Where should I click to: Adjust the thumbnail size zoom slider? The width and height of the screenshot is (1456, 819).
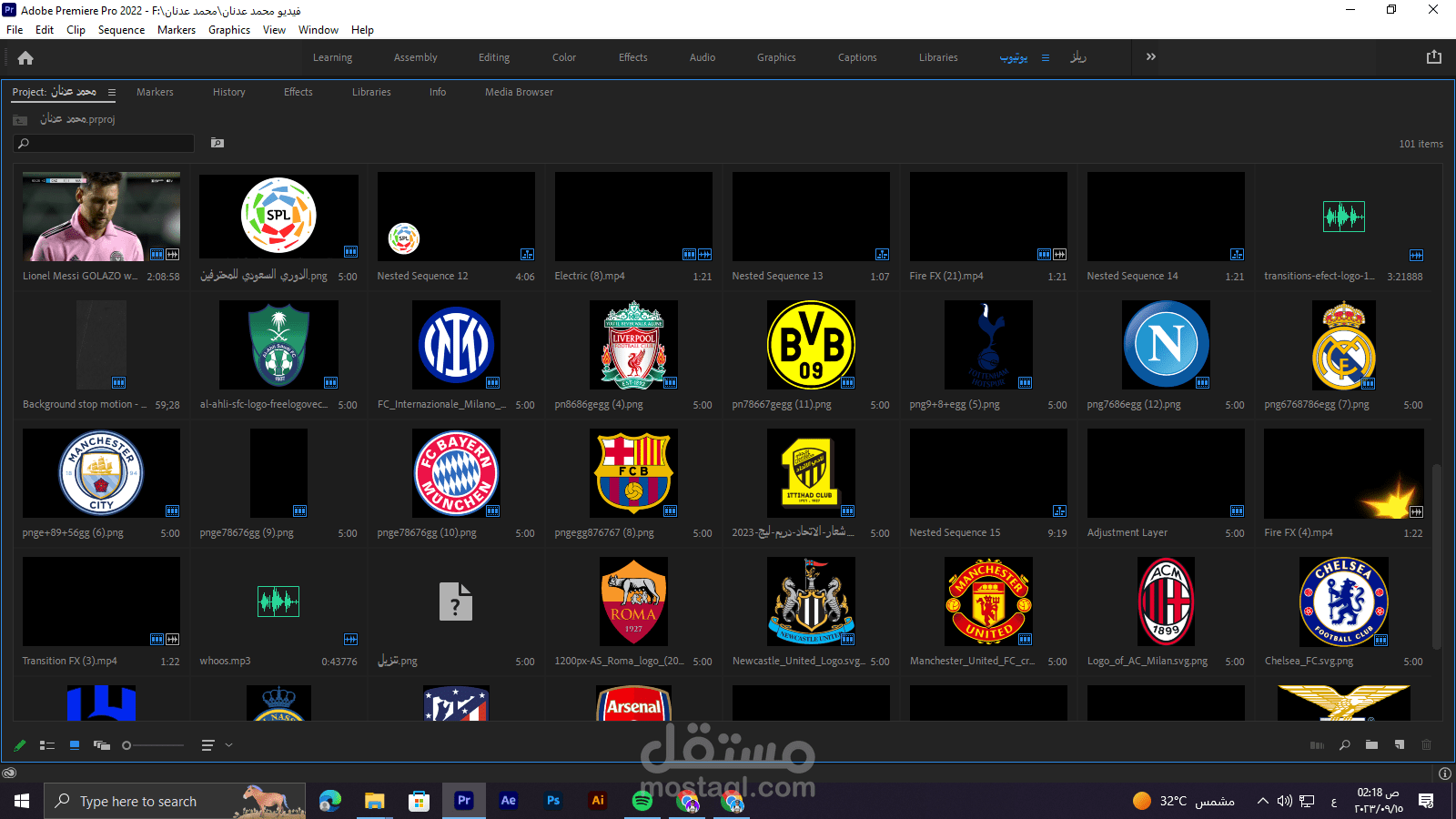point(153,745)
